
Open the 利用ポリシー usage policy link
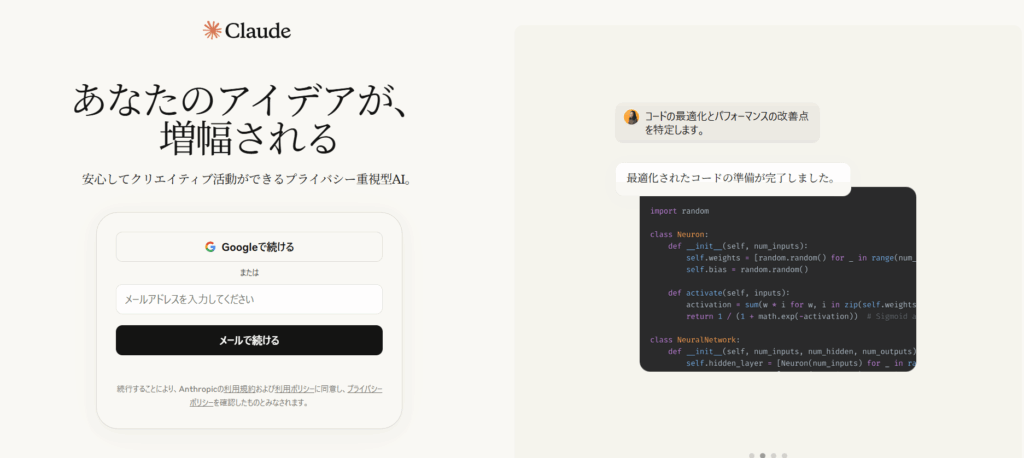(294, 389)
